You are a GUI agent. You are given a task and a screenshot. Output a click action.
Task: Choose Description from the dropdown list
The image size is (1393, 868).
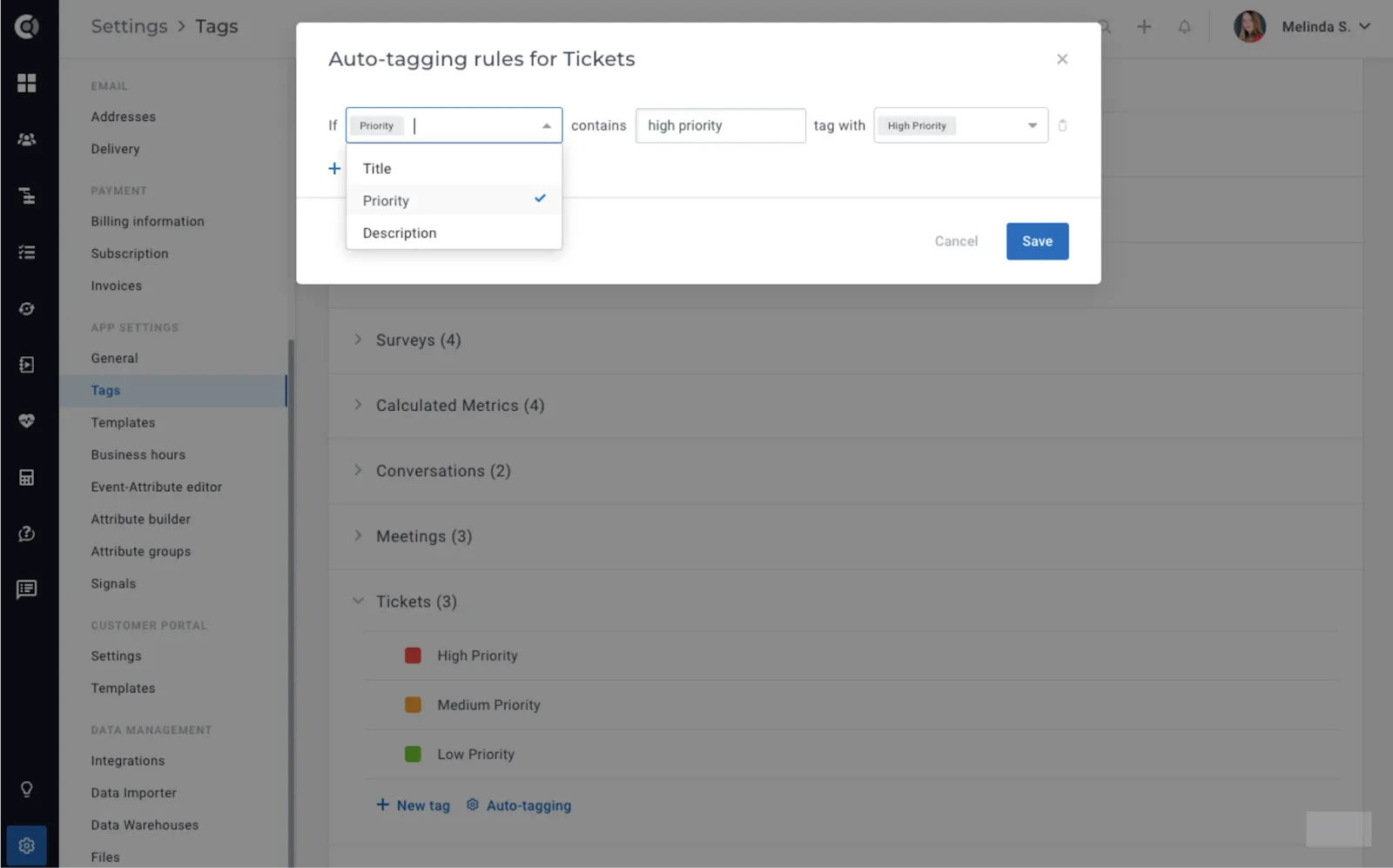click(x=454, y=233)
